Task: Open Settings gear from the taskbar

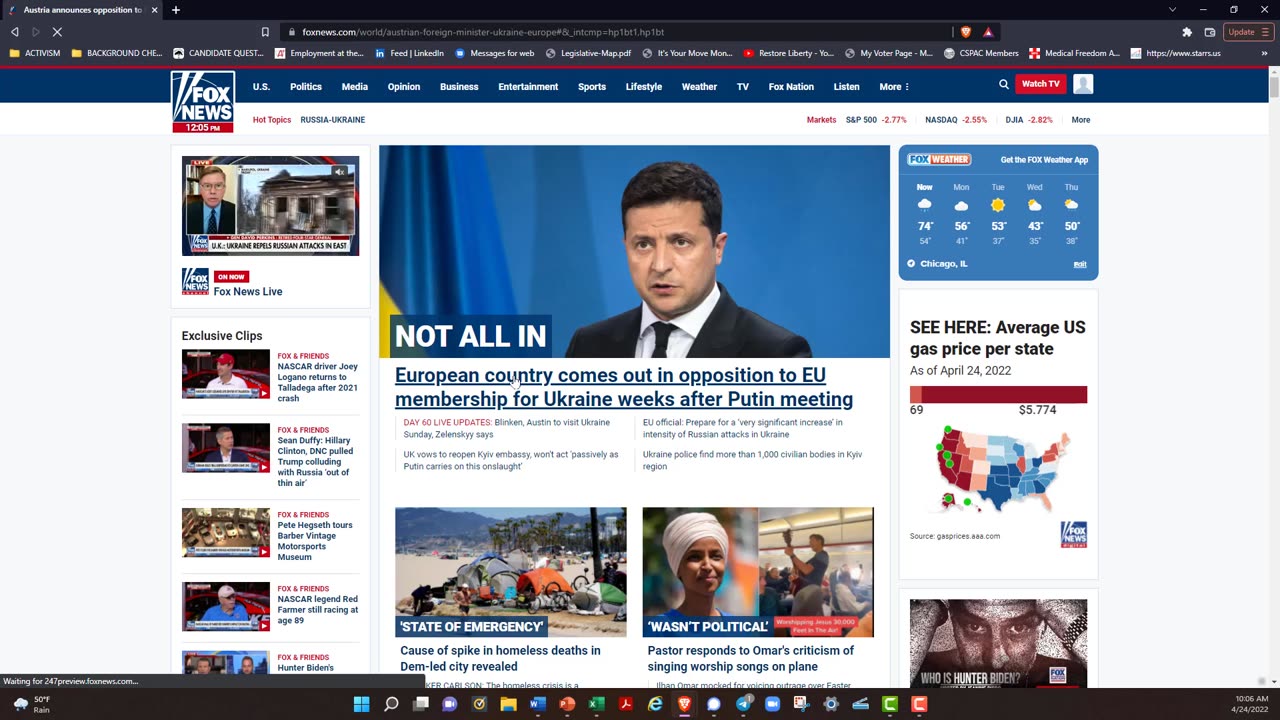Action: tap(831, 704)
